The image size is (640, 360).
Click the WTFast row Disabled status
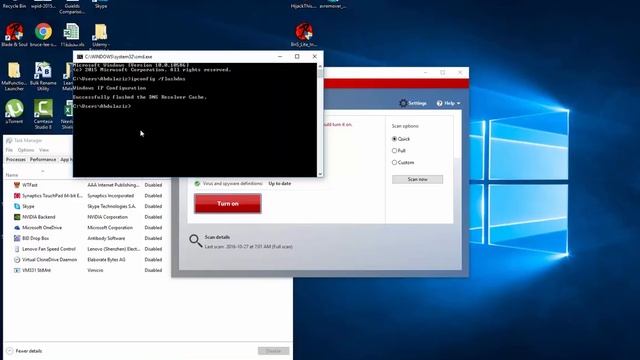153,185
